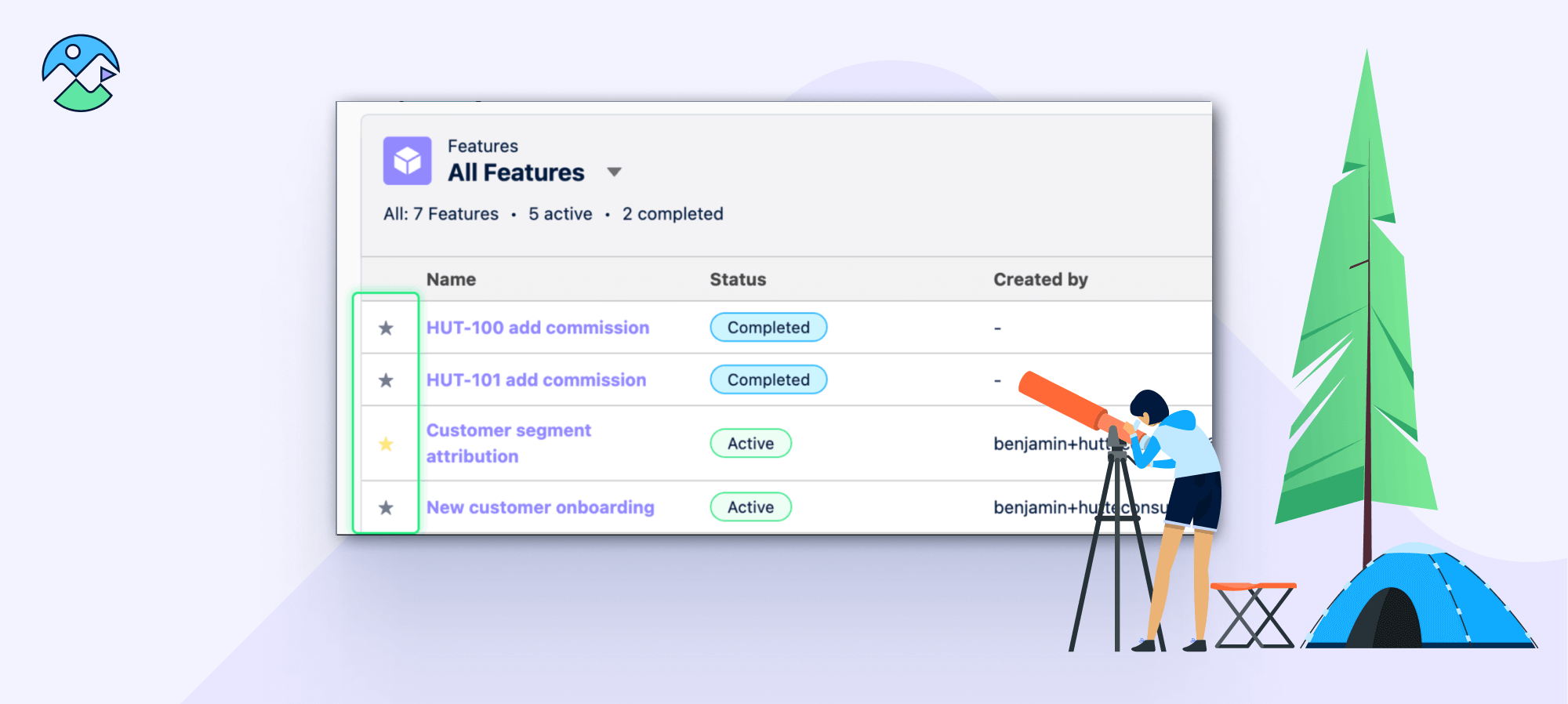Click the '2 completed' count text

673,214
